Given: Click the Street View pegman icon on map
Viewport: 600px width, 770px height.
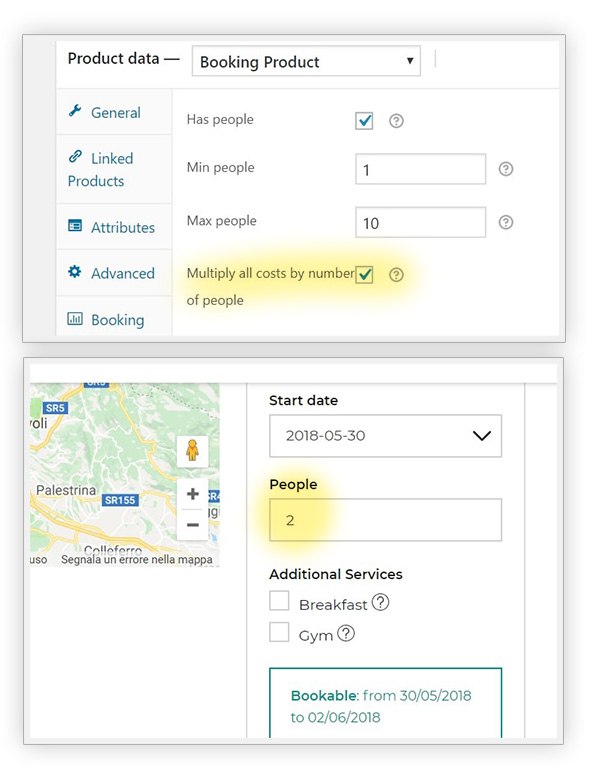Looking at the screenshot, I should coord(192,450).
